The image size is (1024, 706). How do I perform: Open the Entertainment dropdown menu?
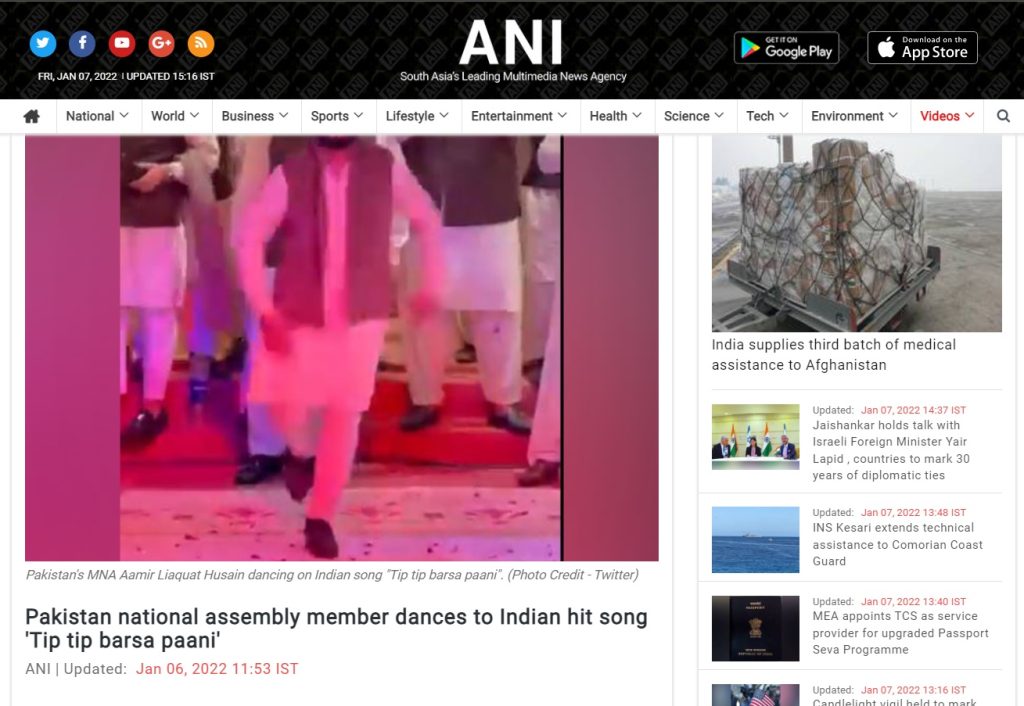pos(519,116)
